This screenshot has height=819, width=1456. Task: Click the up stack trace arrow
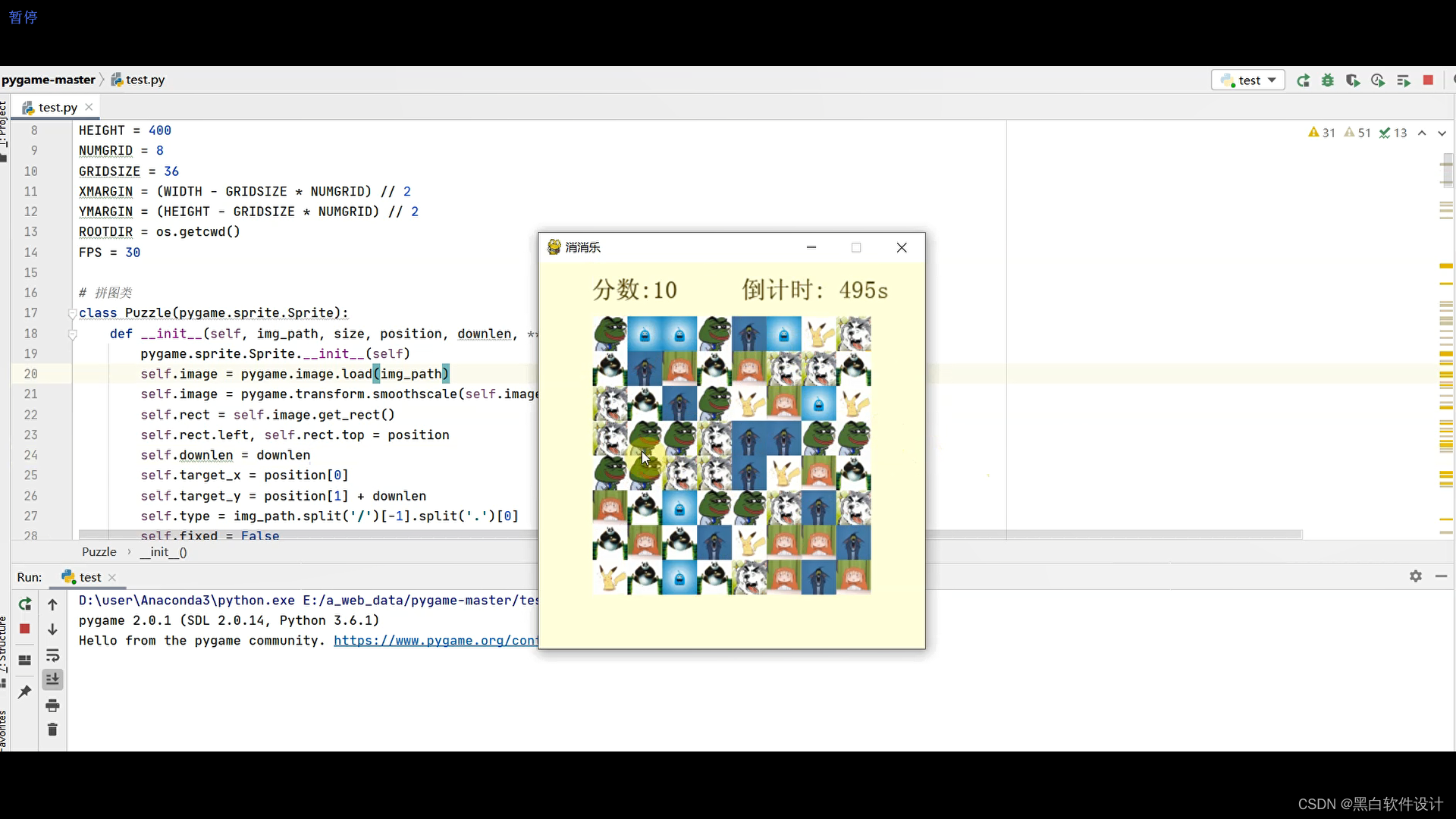coord(52,604)
